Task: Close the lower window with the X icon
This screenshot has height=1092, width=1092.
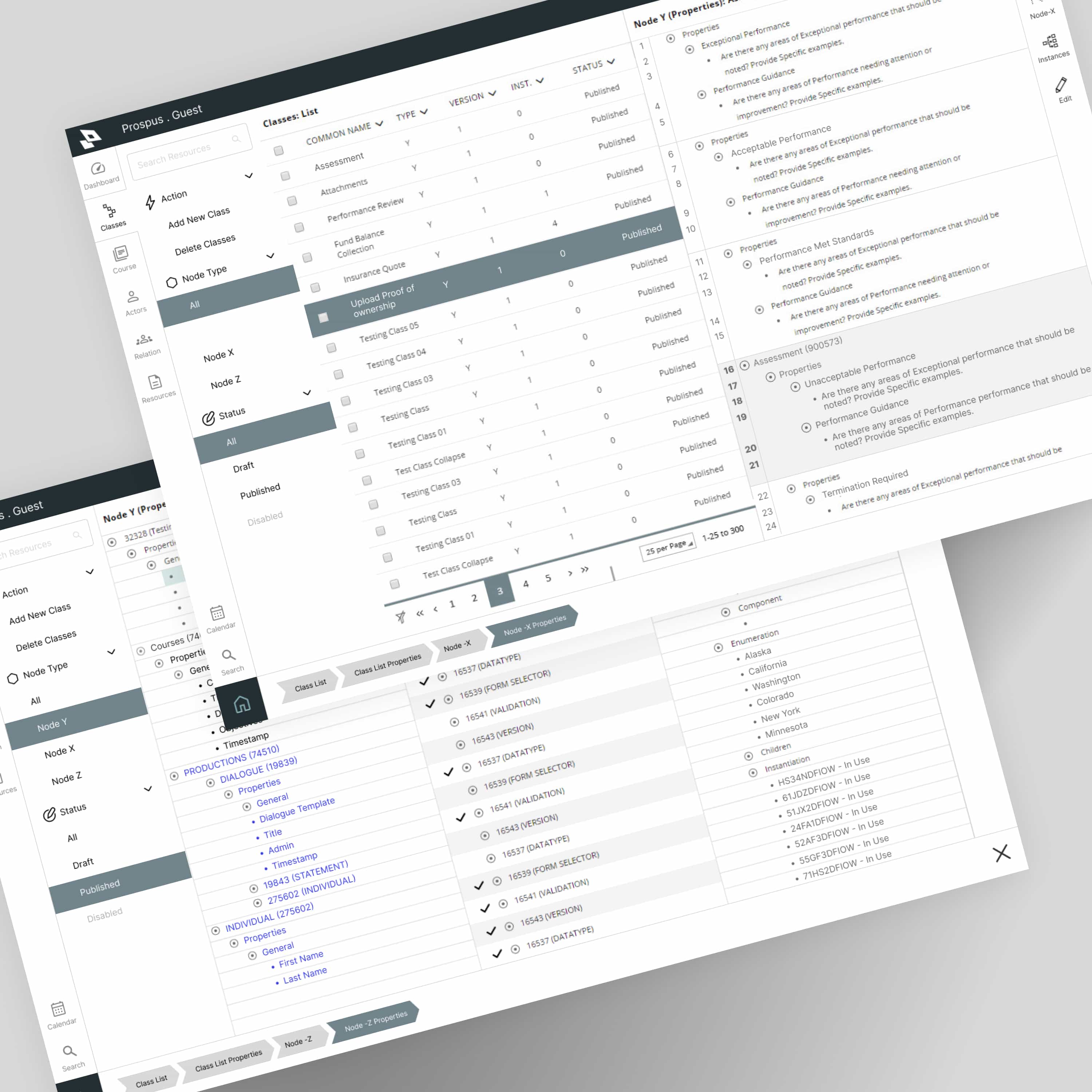Action: click(1002, 853)
